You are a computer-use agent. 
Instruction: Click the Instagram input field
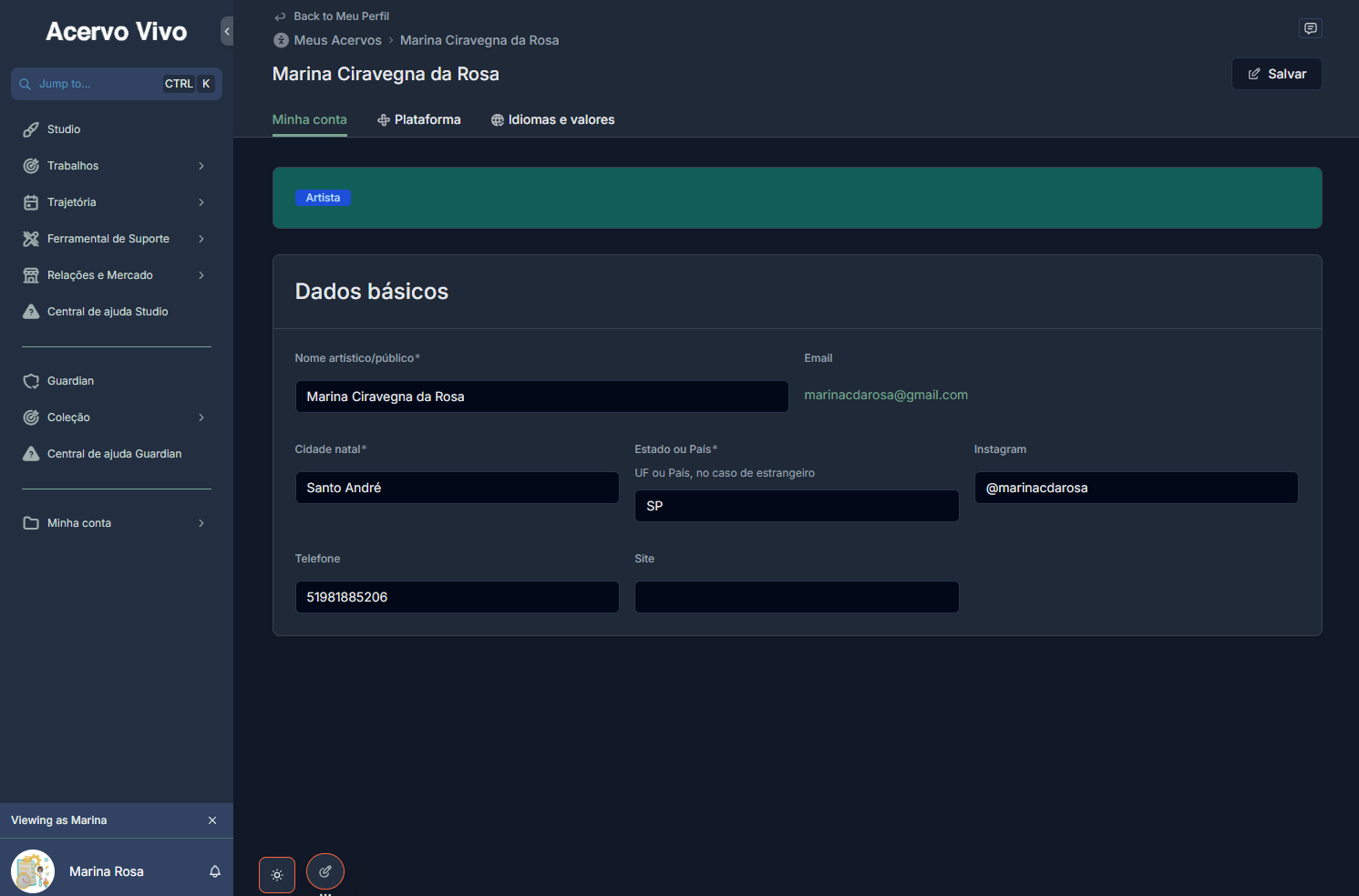tap(1137, 488)
